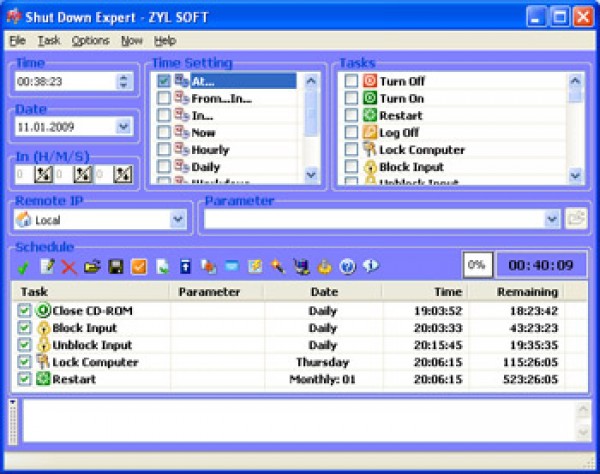Image resolution: width=600 pixels, height=474 pixels.
Task: Click the dark blue upload arrow icon
Action: 186,267
